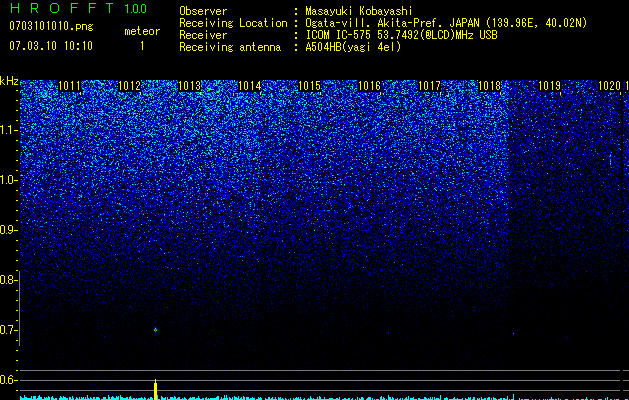Click the kHz axis unit label
This screenshot has height=400, width=629.
pyautogui.click(x=9, y=81)
